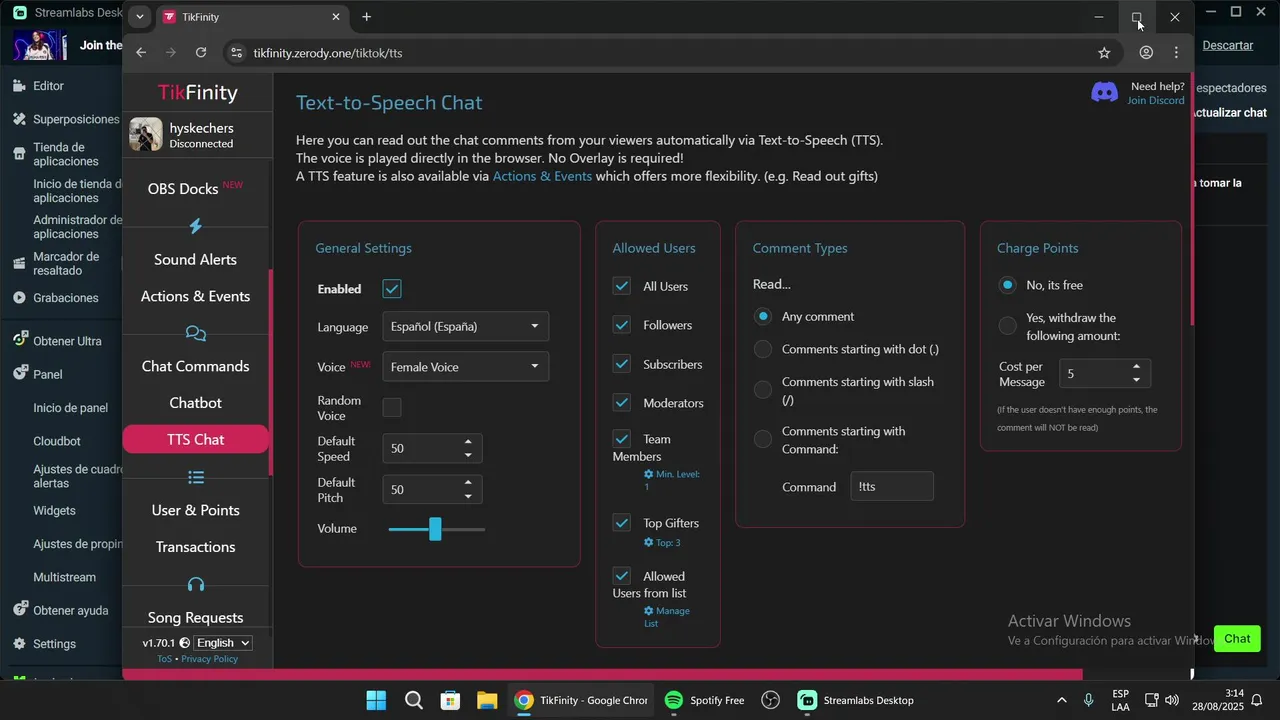This screenshot has height=720, width=1280.
Task: Open Windows Start menu
Action: pos(376,700)
